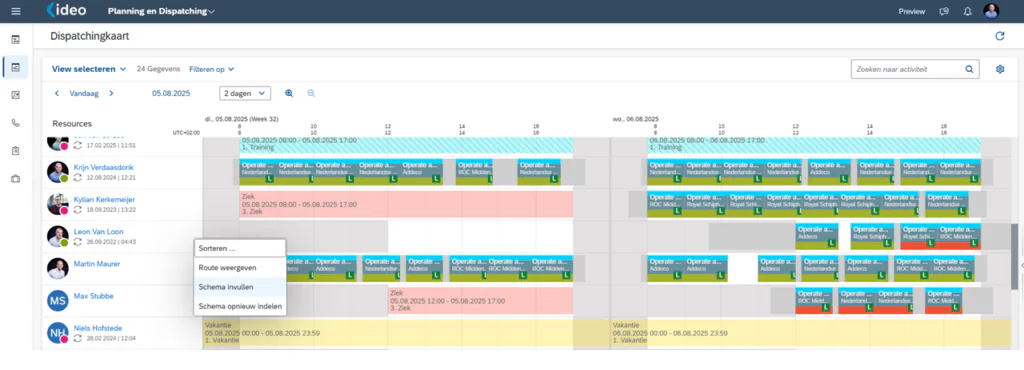
Task: Open the sidebar icon just above the phone
Action: [x=16, y=95]
